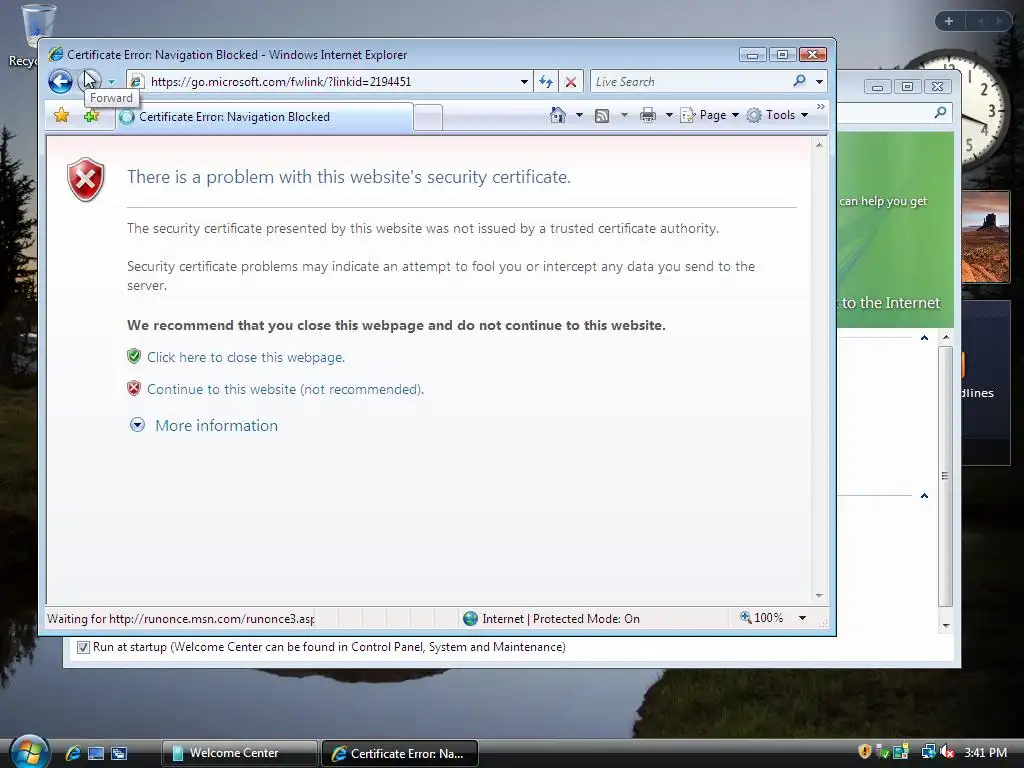Click the 3:41 PM clock
Viewport: 1024px width, 768px height.
pyautogui.click(x=985, y=752)
